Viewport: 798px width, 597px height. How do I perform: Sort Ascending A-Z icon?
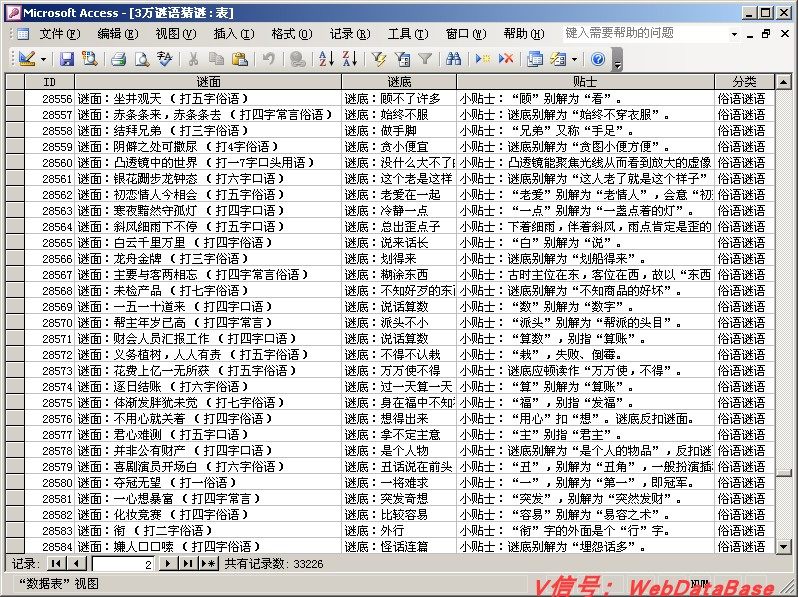[326, 59]
